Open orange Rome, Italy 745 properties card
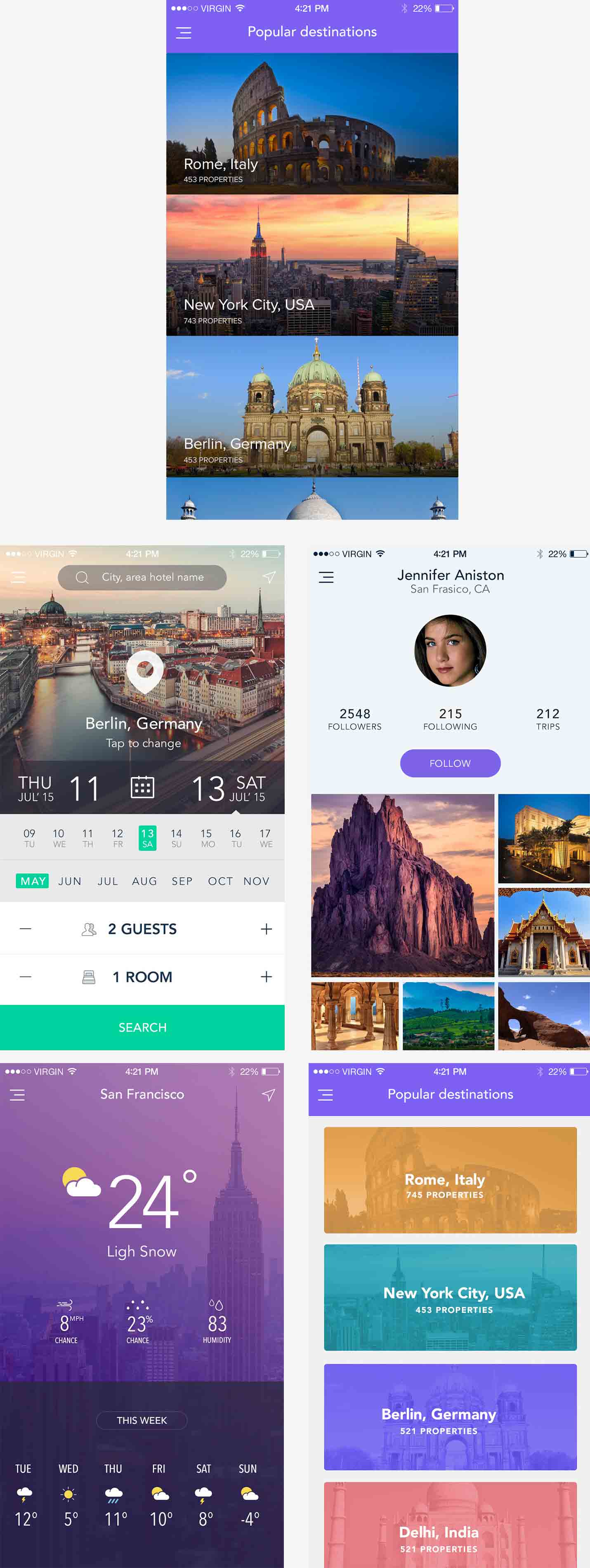This screenshot has height=1568, width=590. point(450,1180)
